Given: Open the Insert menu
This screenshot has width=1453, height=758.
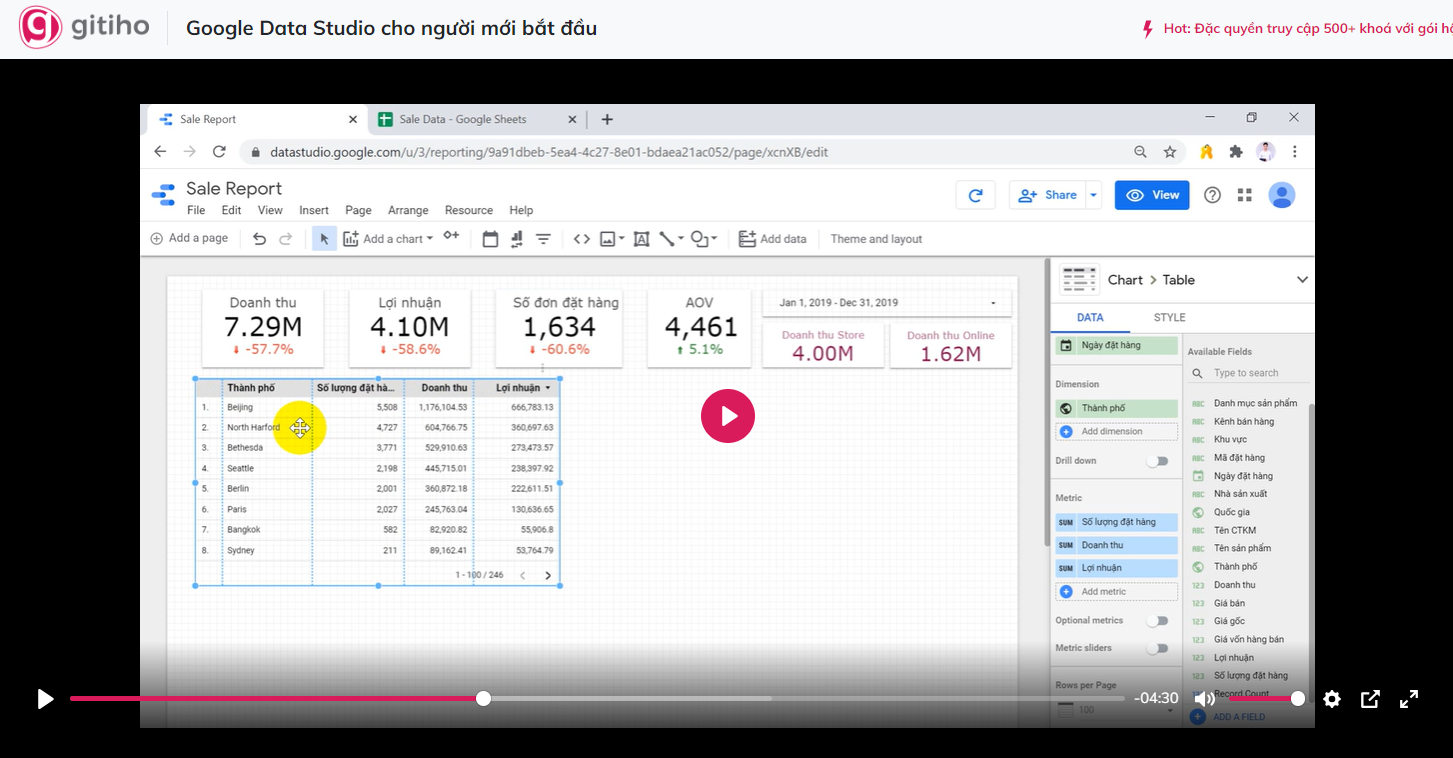Looking at the screenshot, I should [x=314, y=210].
